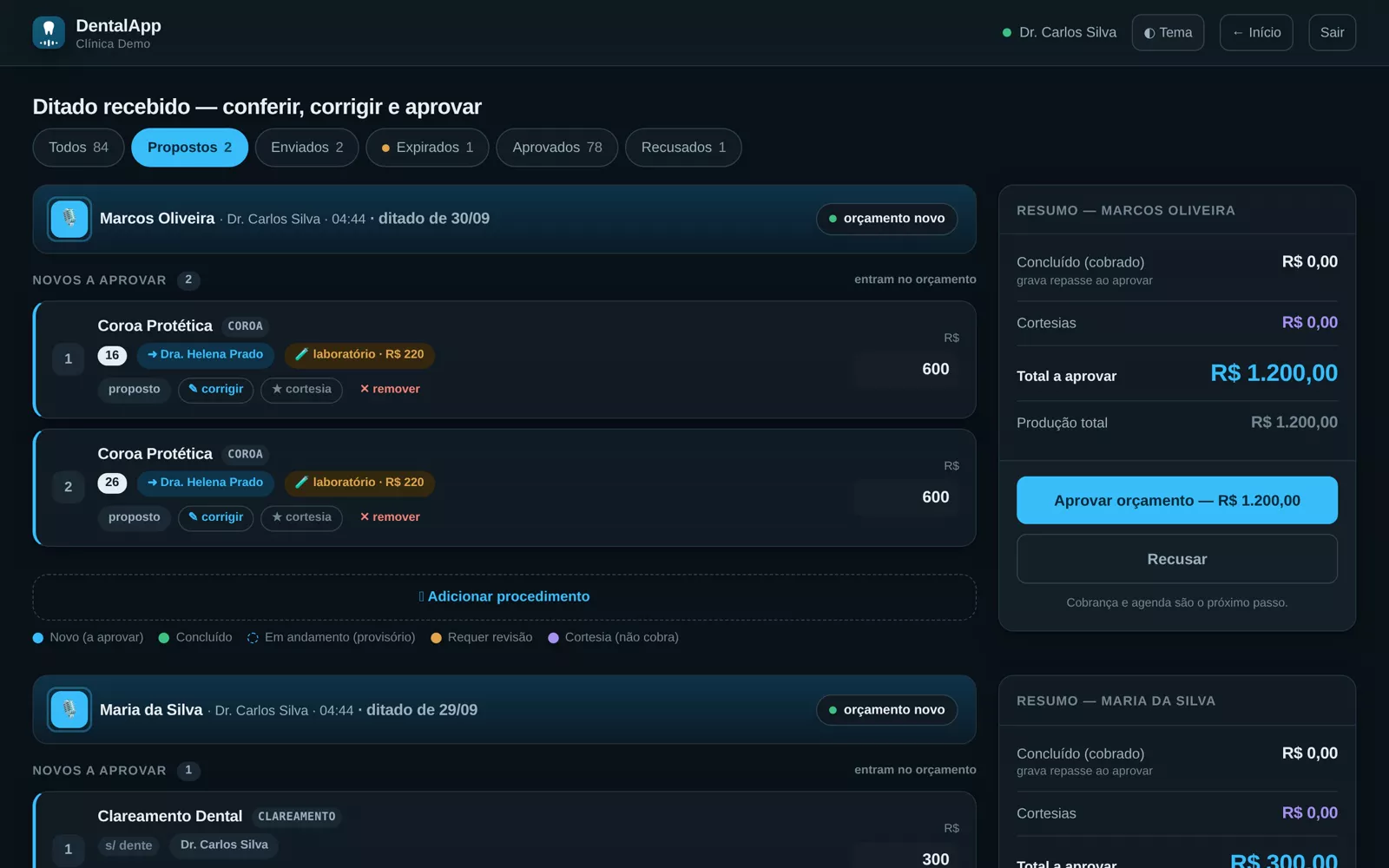1389x868 pixels.
Task: Click the proposto status chip on tooth 26
Action: [x=134, y=517]
